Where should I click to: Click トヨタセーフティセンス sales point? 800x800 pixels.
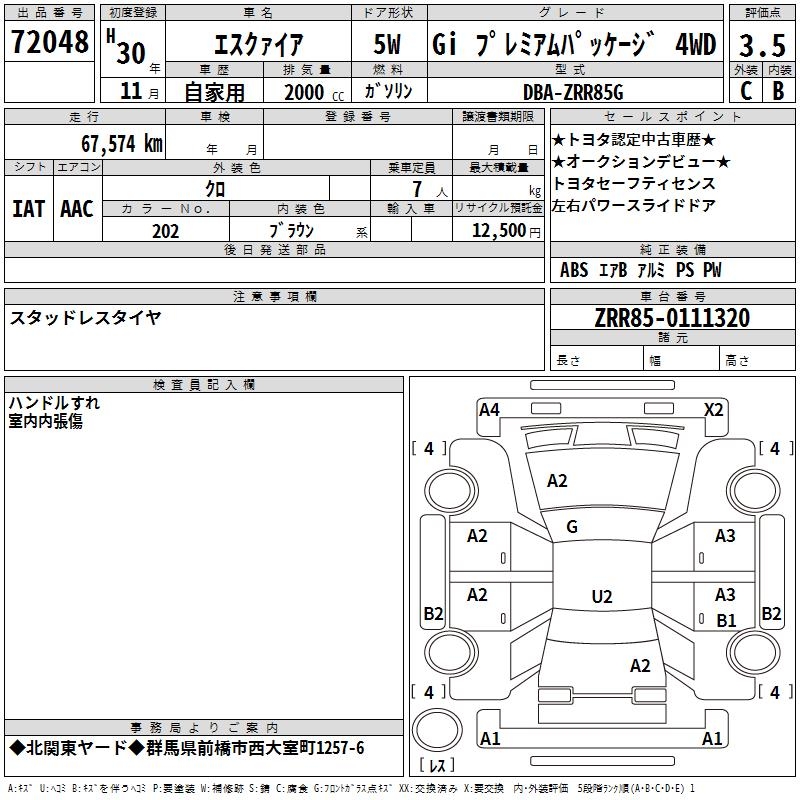click(x=634, y=183)
